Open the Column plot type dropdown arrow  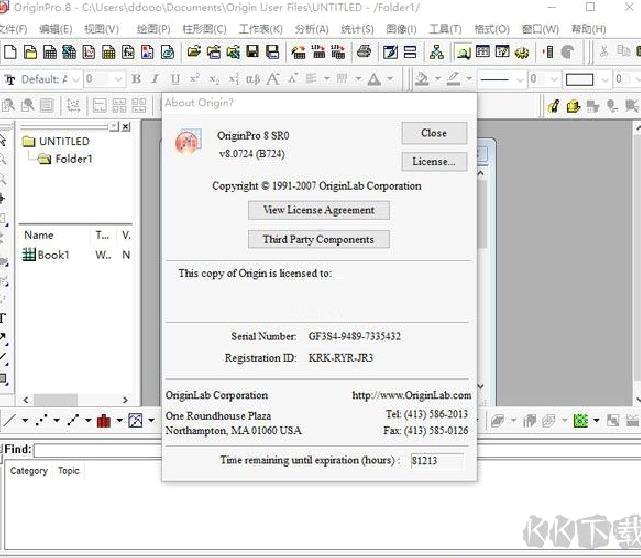point(119,420)
